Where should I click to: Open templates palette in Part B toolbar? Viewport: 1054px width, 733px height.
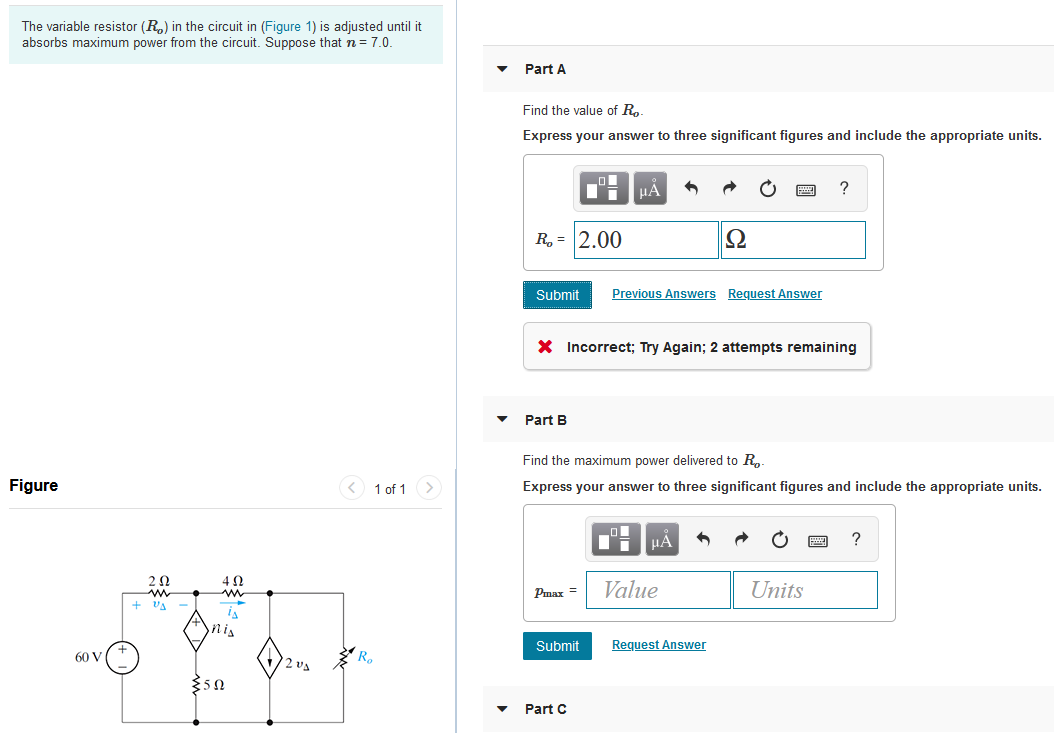pos(615,540)
